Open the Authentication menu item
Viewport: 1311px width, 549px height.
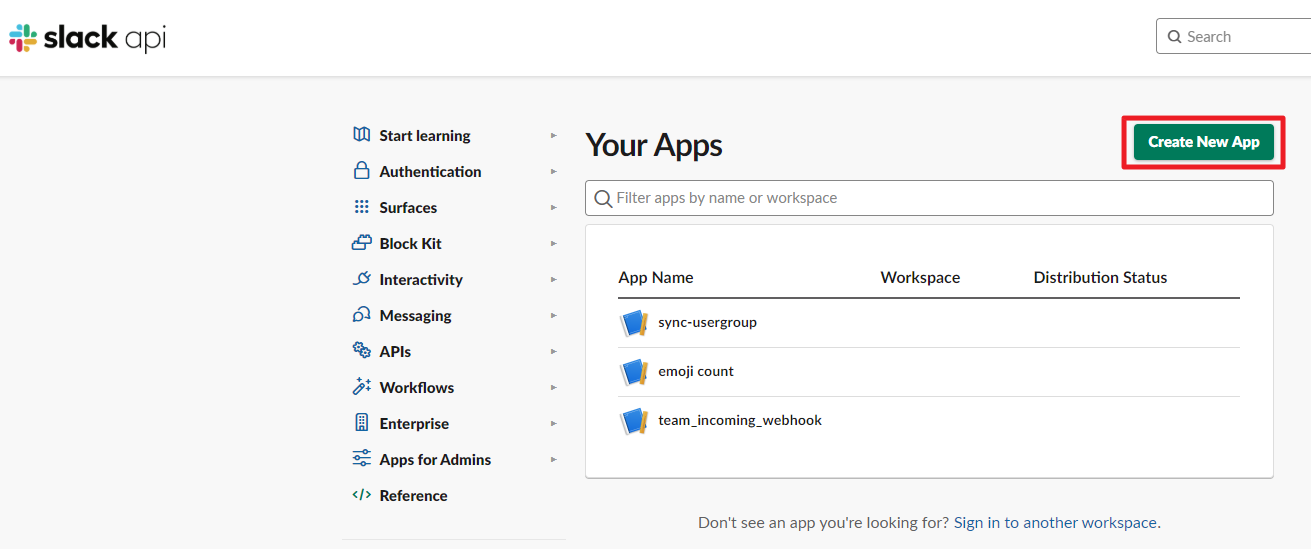pos(430,171)
